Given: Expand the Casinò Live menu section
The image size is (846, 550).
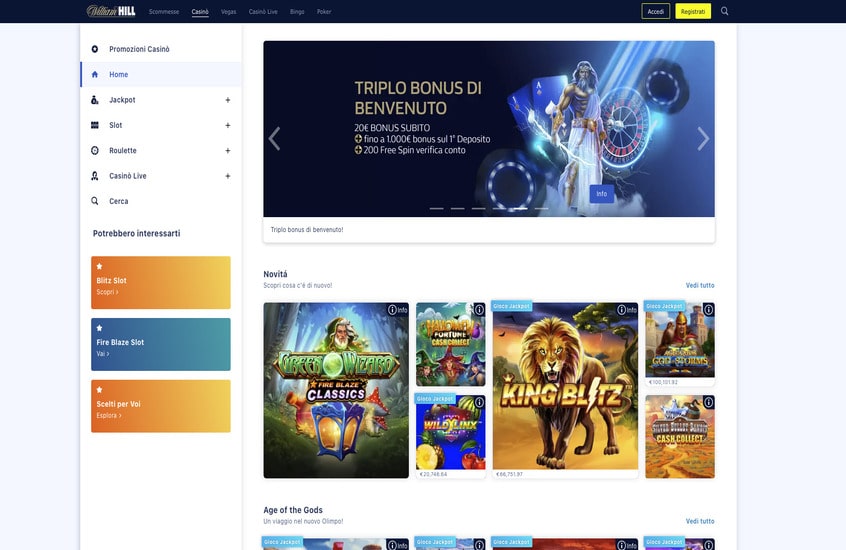Looking at the screenshot, I should pyautogui.click(x=228, y=176).
